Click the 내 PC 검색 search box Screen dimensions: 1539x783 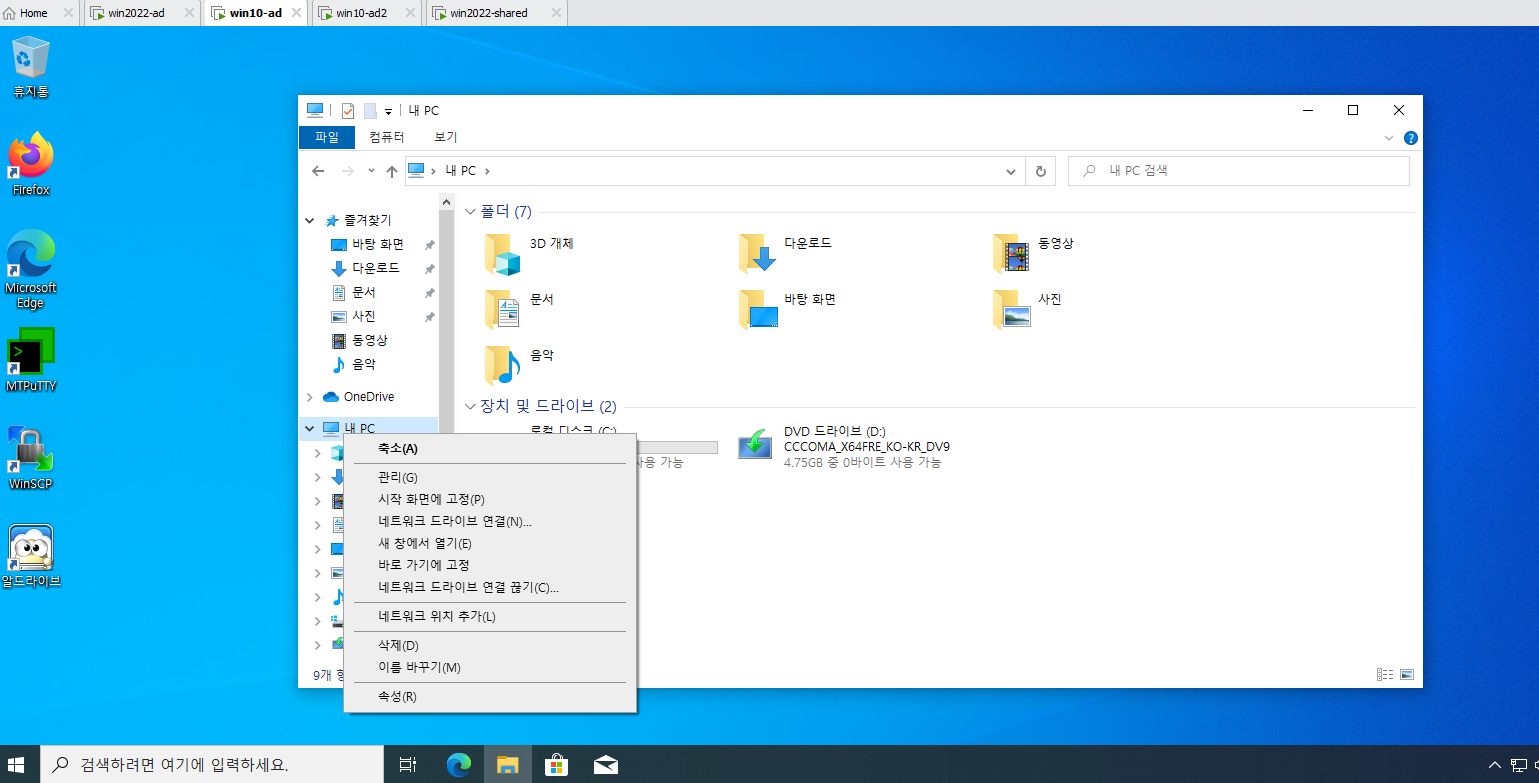tap(1239, 171)
